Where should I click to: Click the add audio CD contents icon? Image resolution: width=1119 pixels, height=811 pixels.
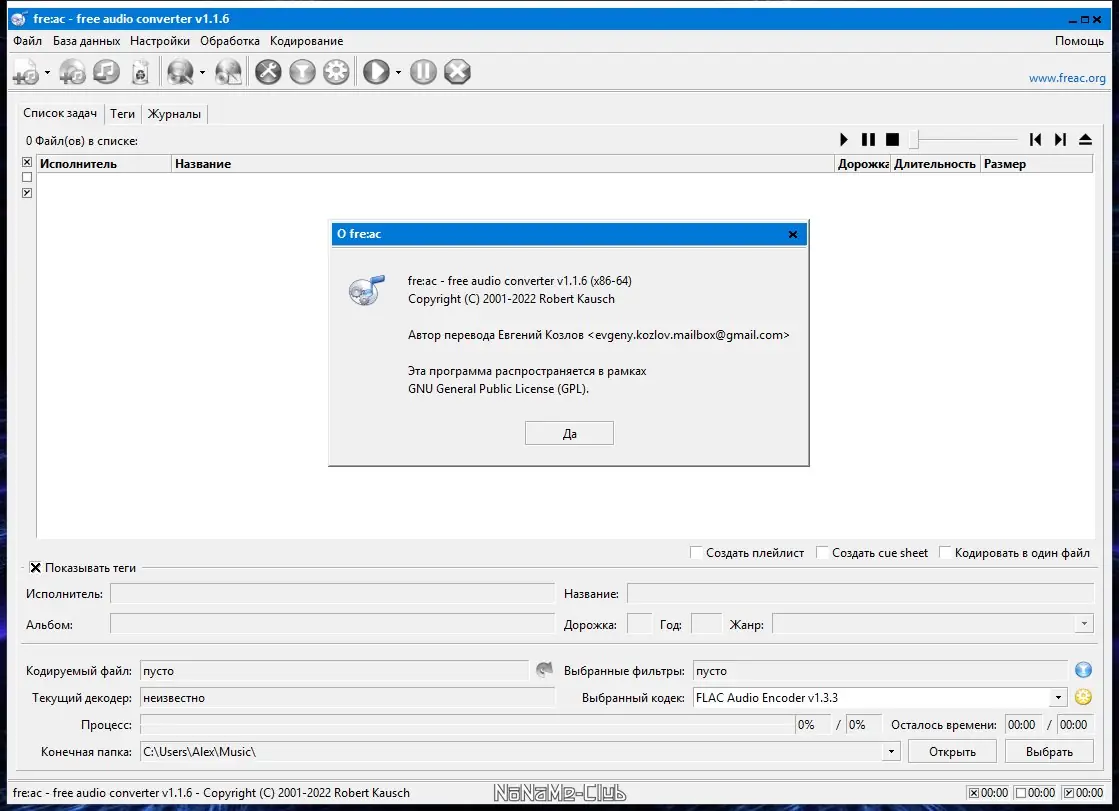click(72, 72)
